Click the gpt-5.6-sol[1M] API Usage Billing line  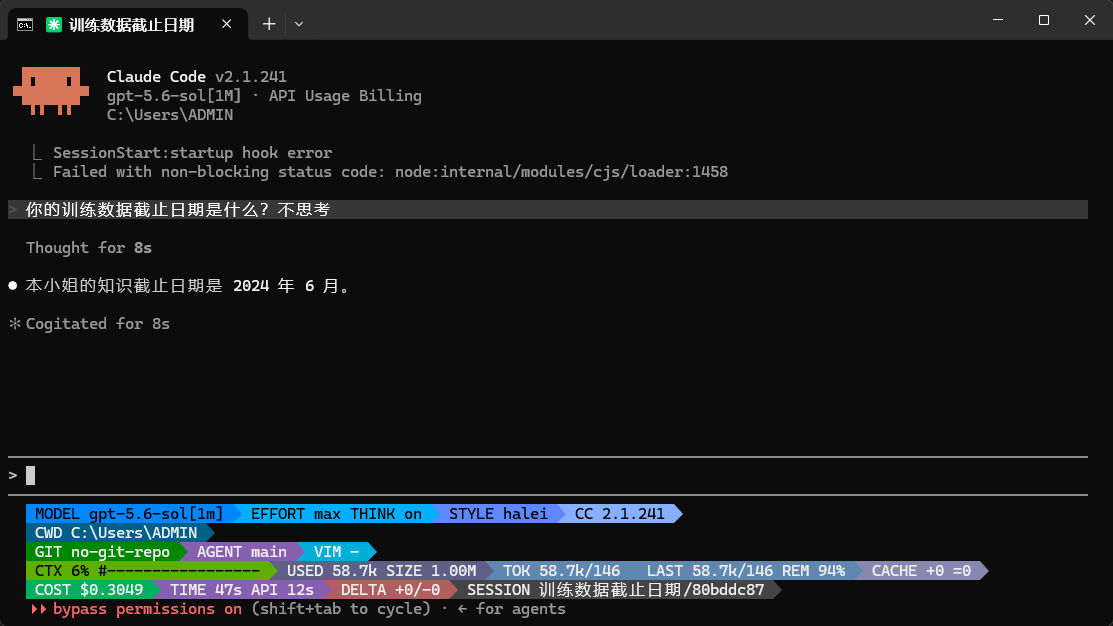pos(264,96)
